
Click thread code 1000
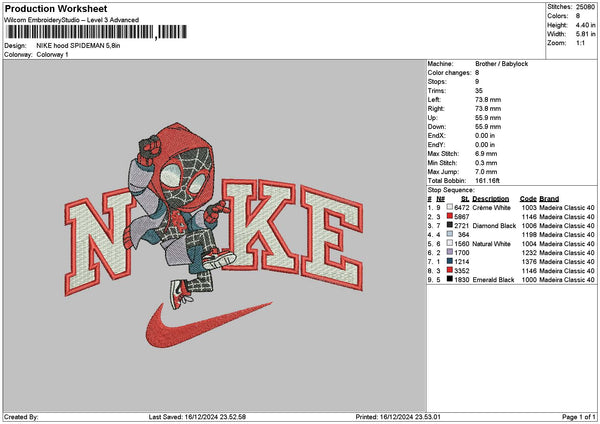coord(529,280)
